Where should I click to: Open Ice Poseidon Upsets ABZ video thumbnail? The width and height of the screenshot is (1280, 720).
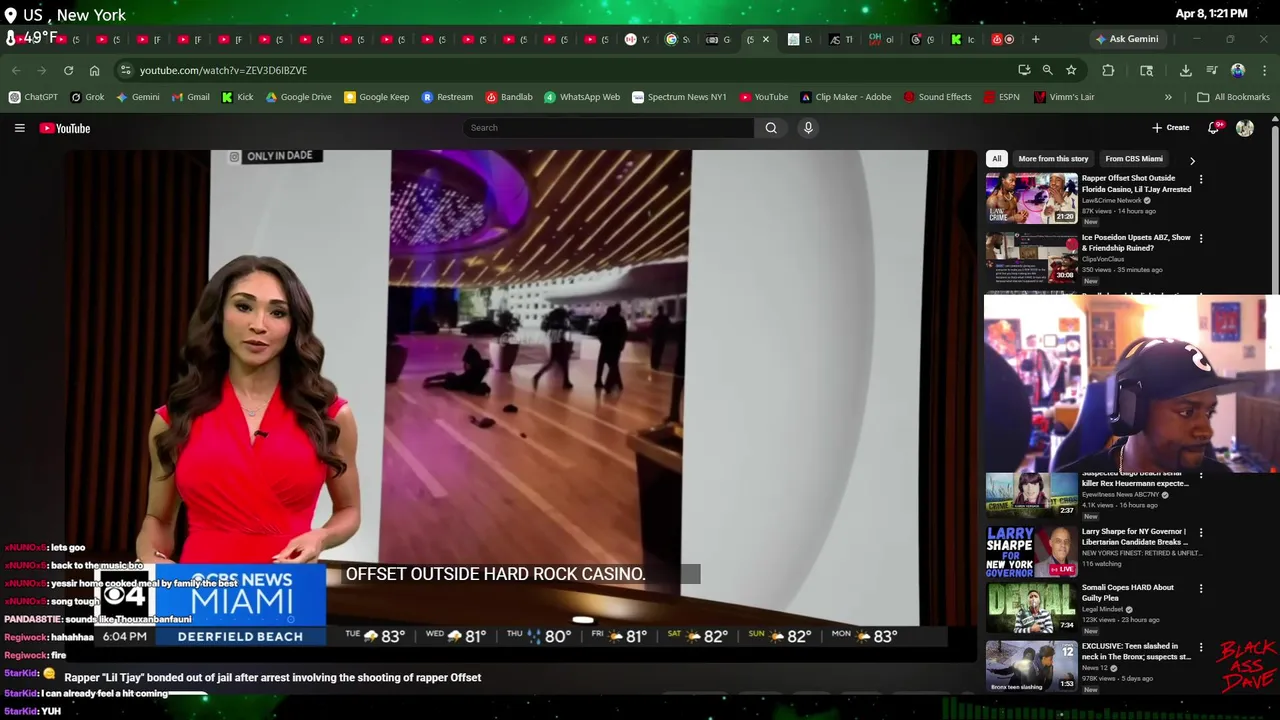point(1032,257)
